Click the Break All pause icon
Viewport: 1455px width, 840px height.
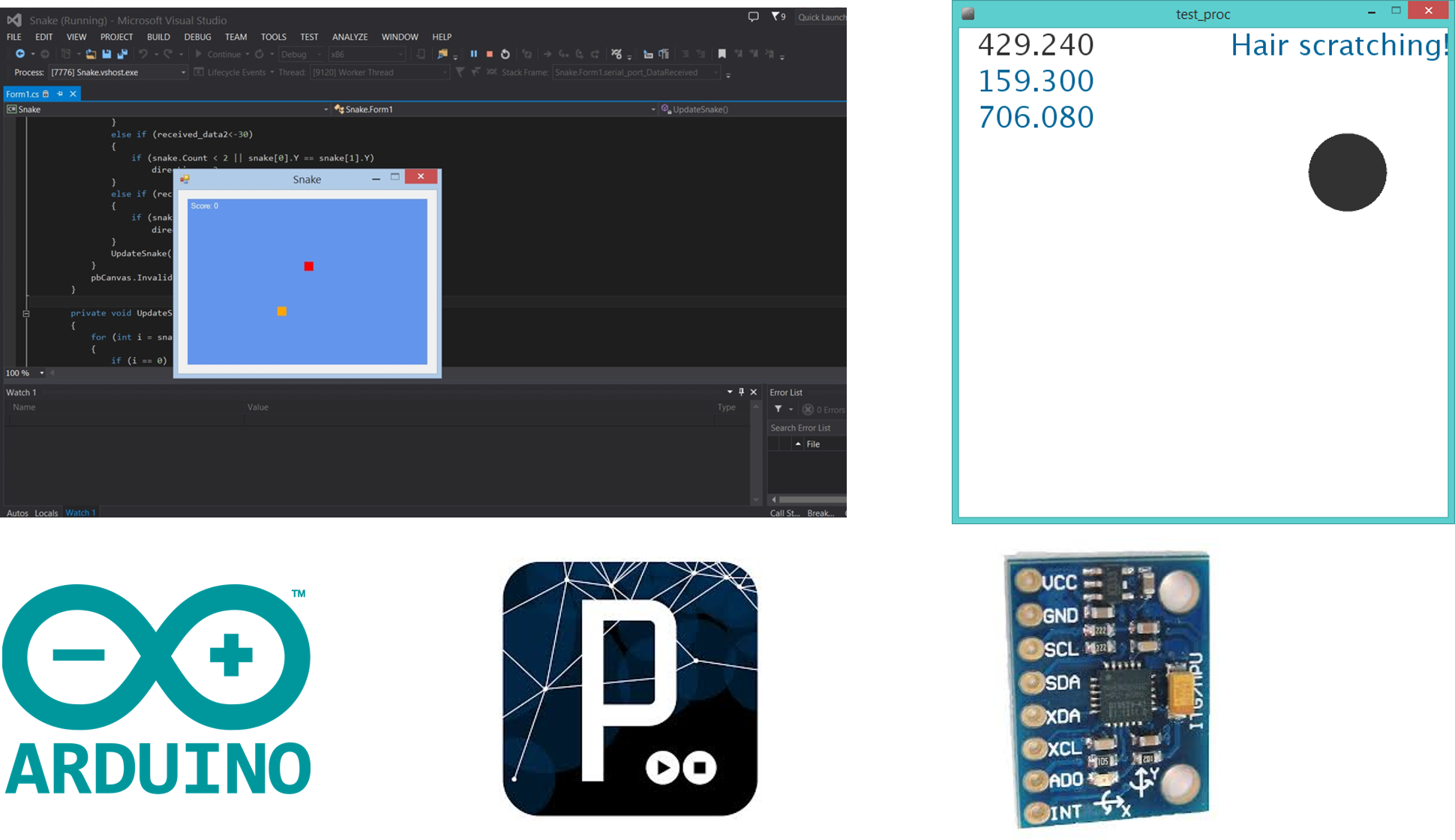473,54
